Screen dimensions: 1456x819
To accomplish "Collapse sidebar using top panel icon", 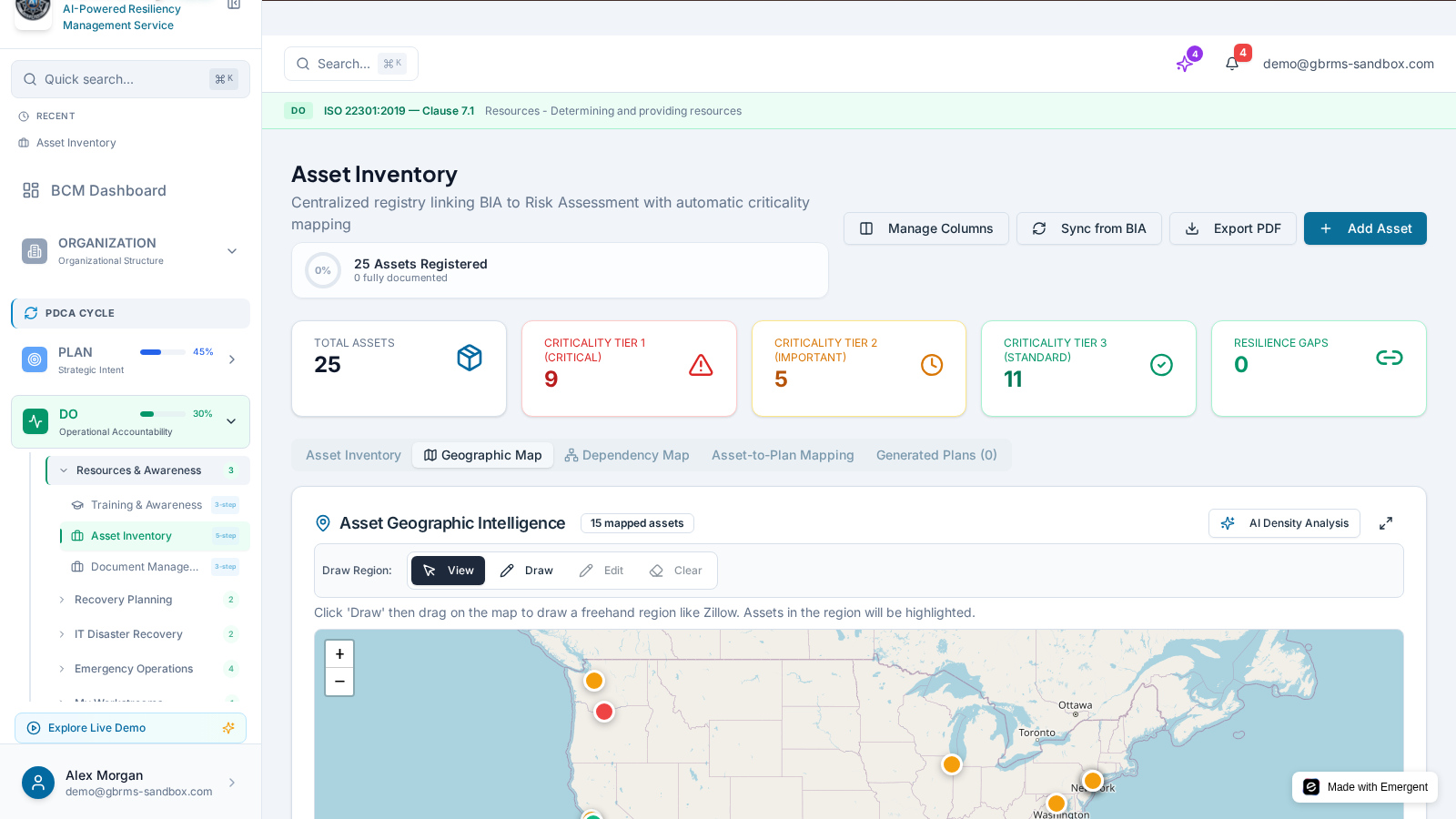I will point(234,5).
